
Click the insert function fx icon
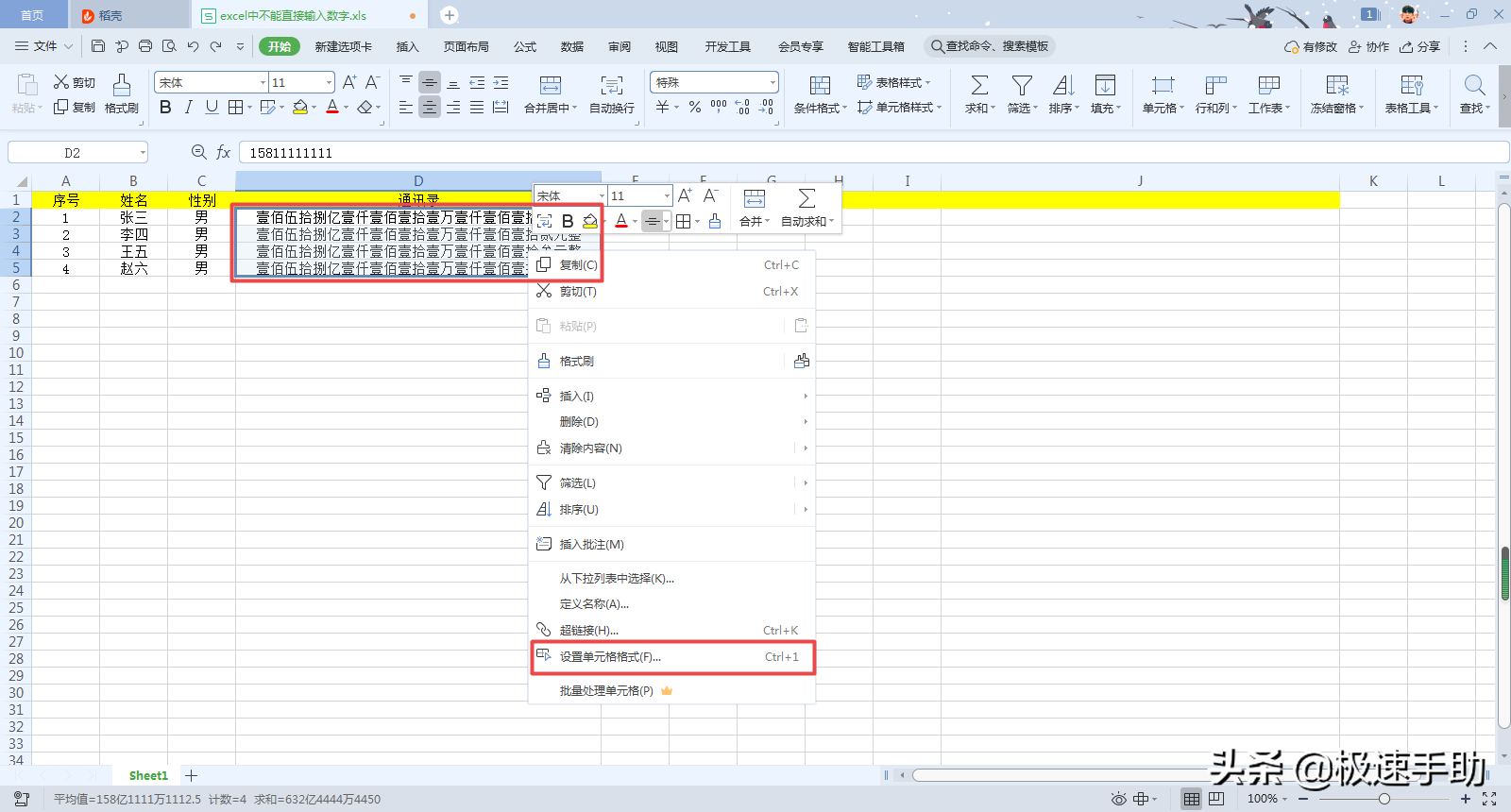coord(224,152)
